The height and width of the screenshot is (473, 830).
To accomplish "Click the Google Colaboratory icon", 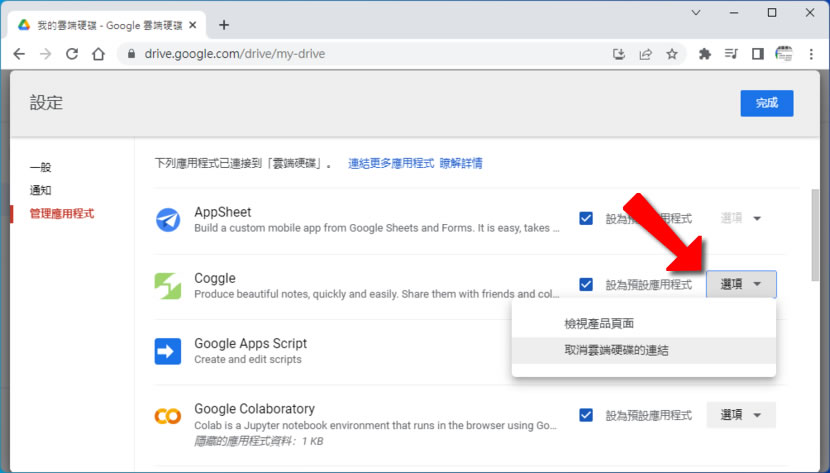I will (168, 416).
